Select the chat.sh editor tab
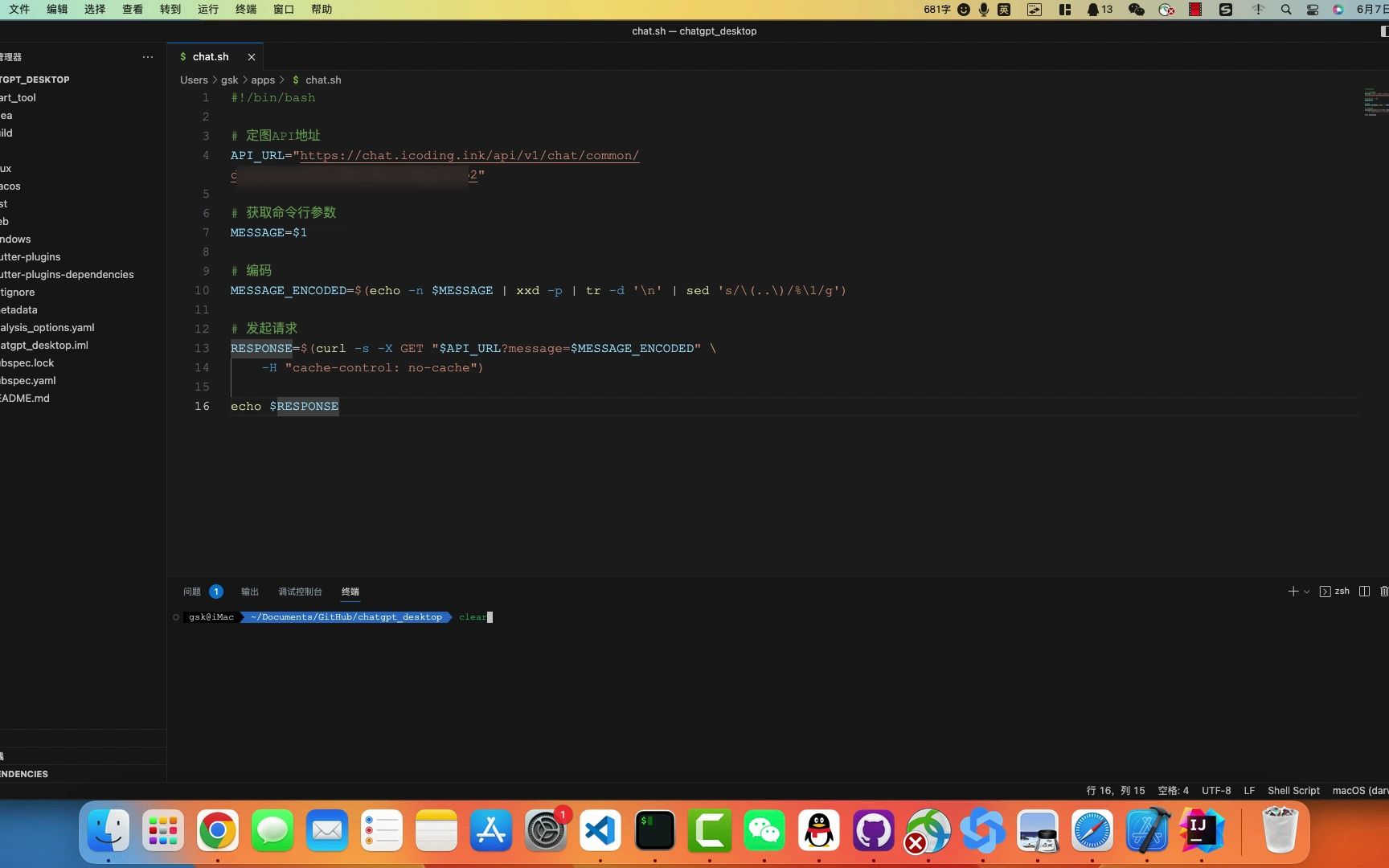Screen dimensions: 1389x868 (x=211, y=57)
